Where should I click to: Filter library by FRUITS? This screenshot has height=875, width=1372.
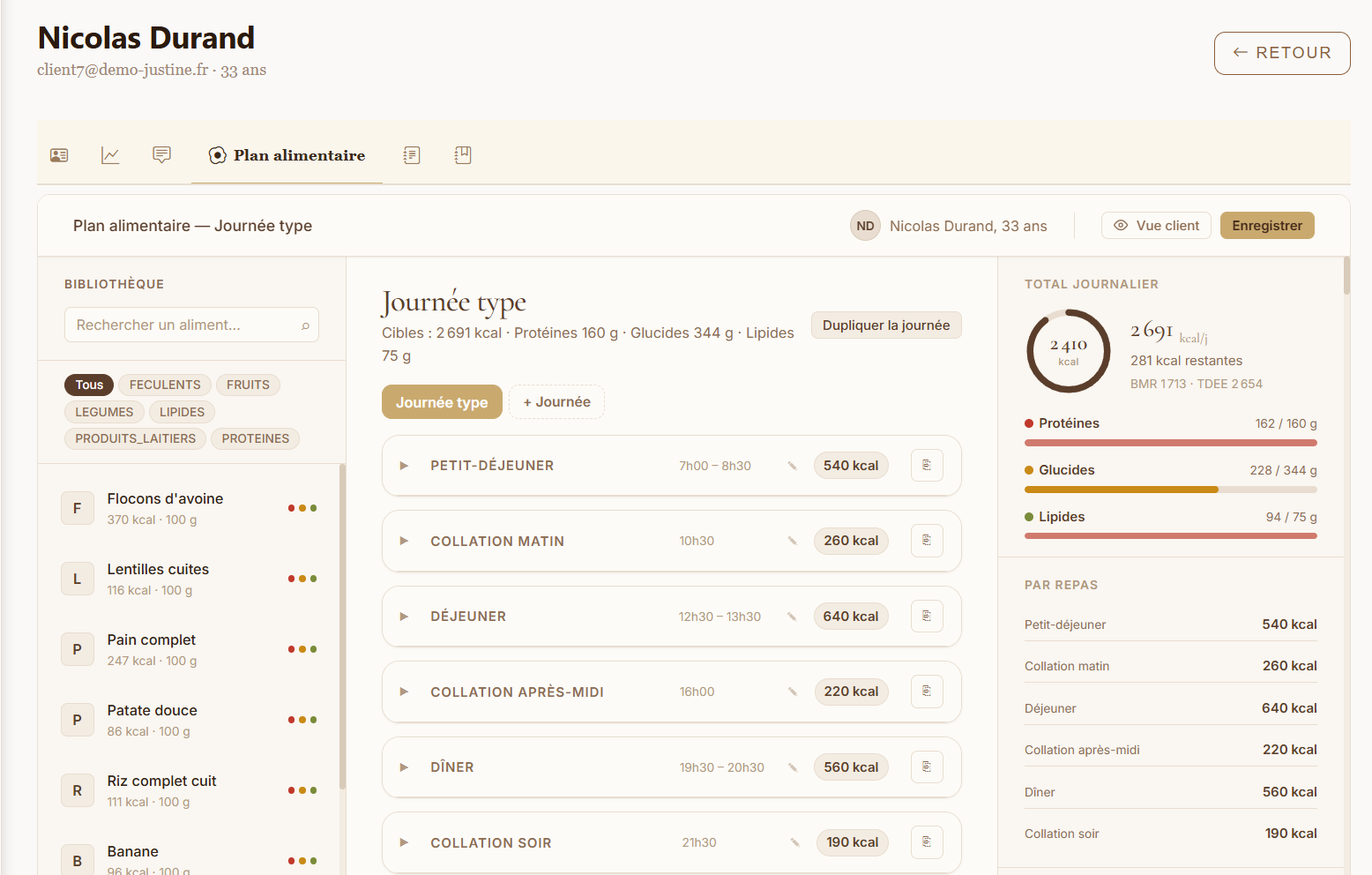pyautogui.click(x=248, y=385)
